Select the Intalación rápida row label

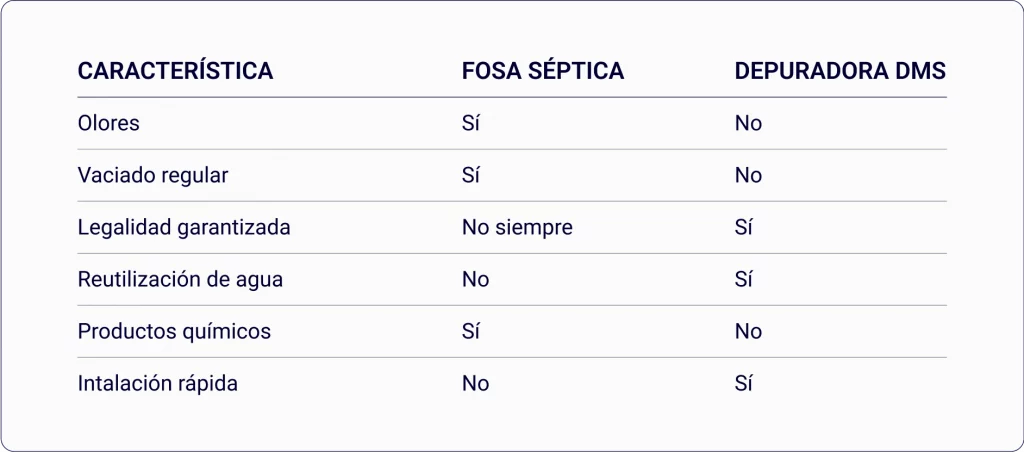158,384
